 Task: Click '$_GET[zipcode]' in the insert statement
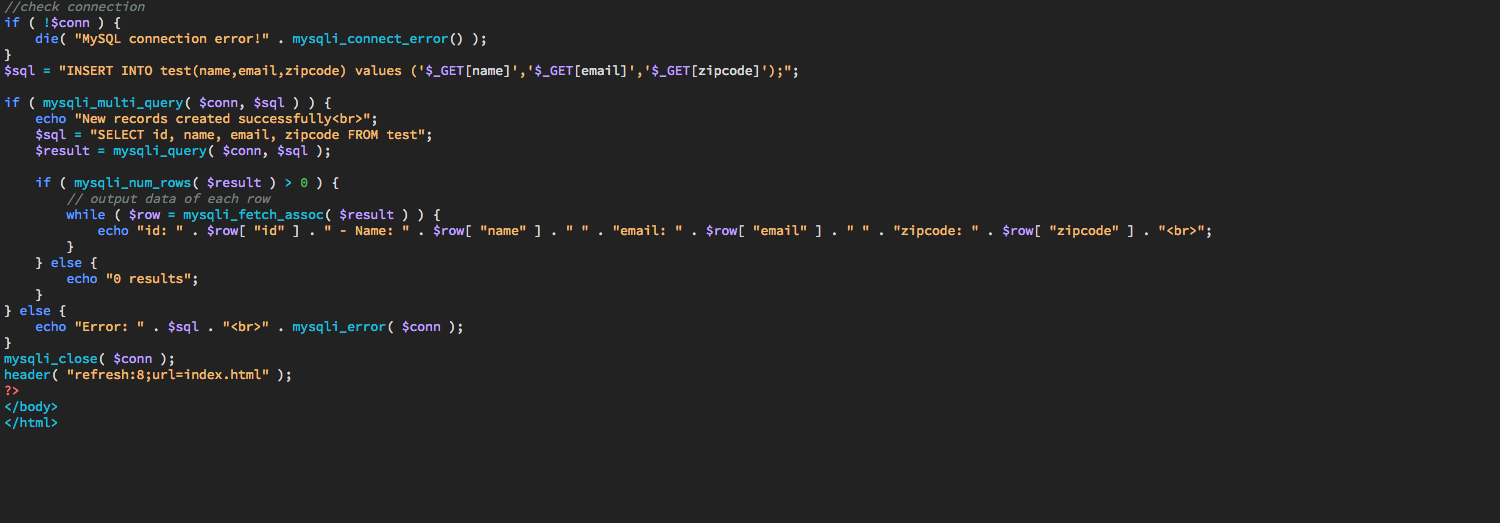click(x=707, y=71)
